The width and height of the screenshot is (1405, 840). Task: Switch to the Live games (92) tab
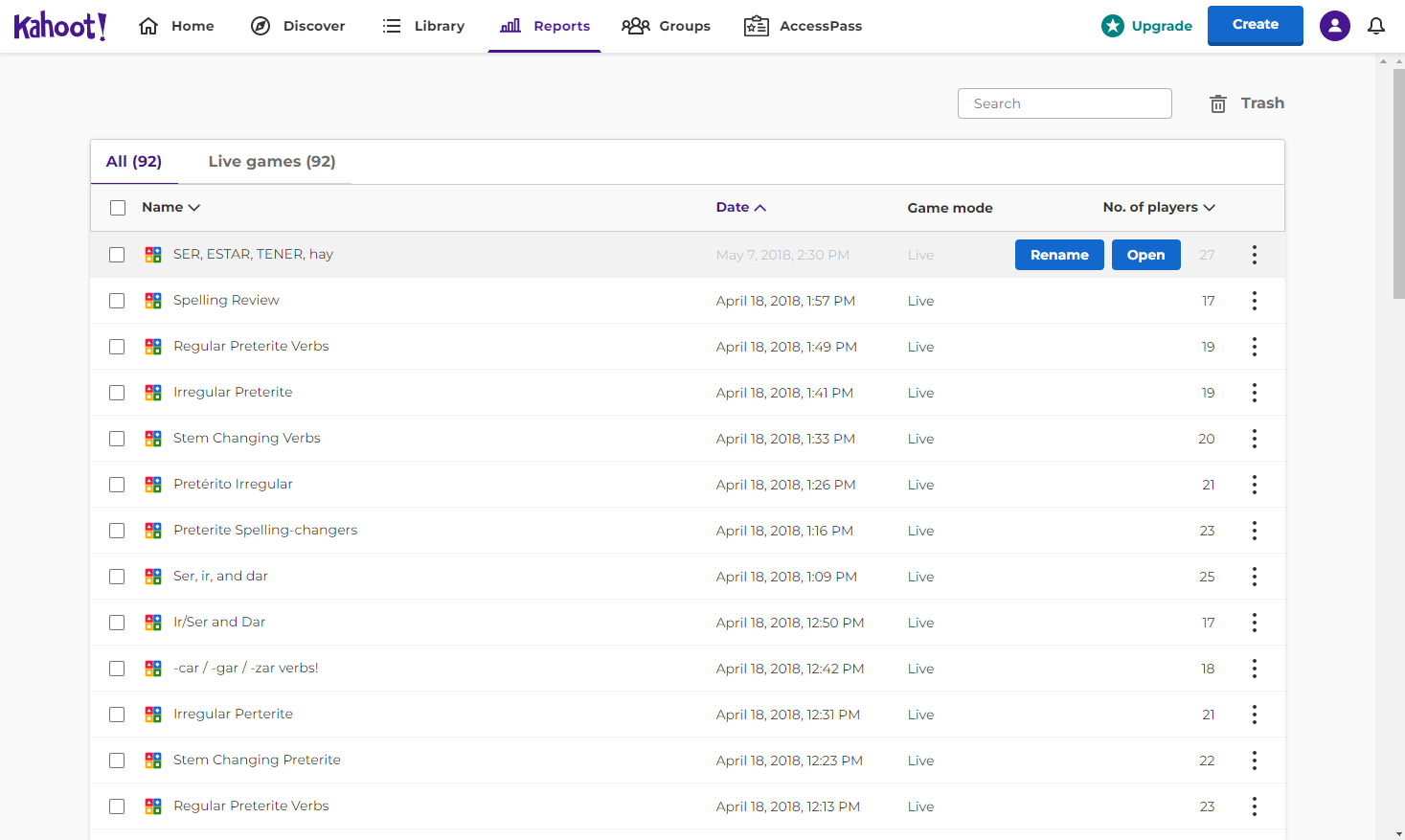(x=272, y=162)
